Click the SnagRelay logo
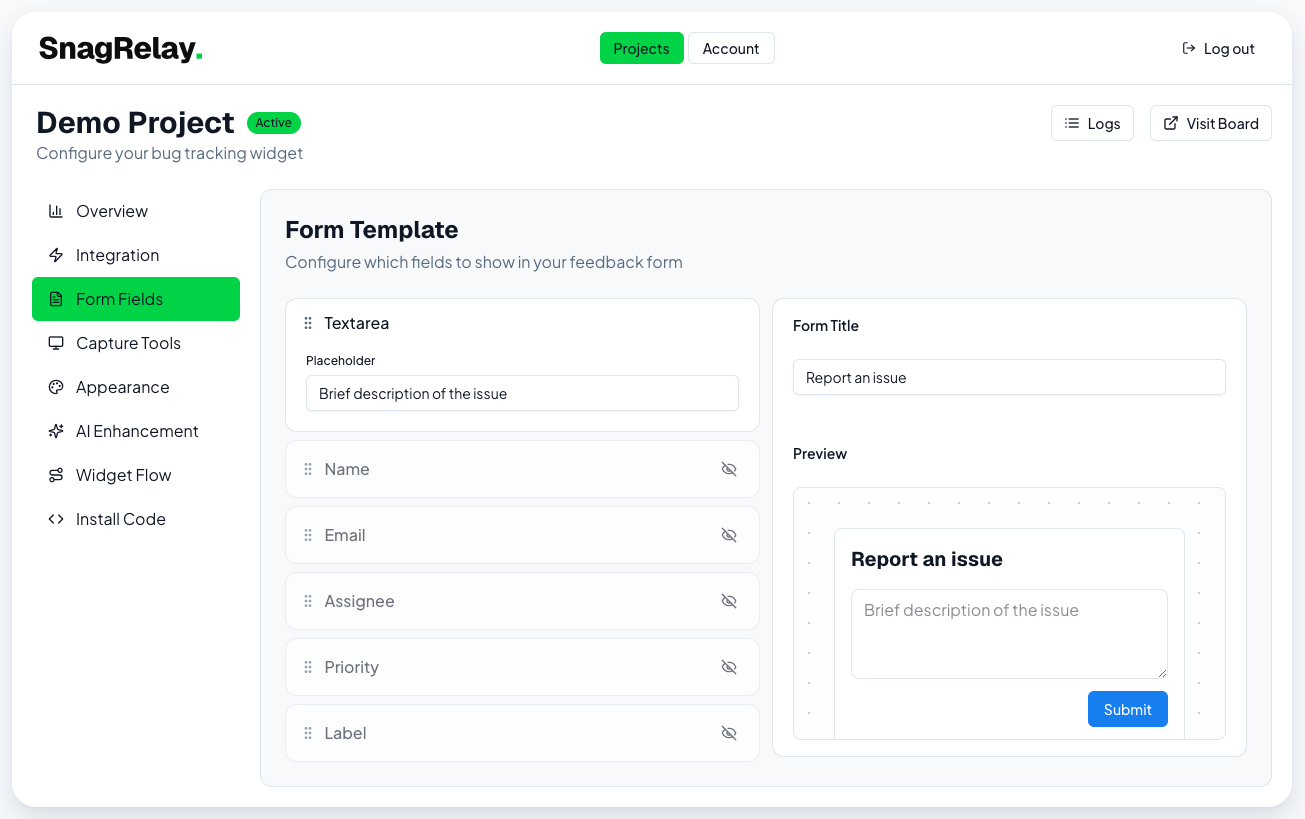 [x=120, y=48]
